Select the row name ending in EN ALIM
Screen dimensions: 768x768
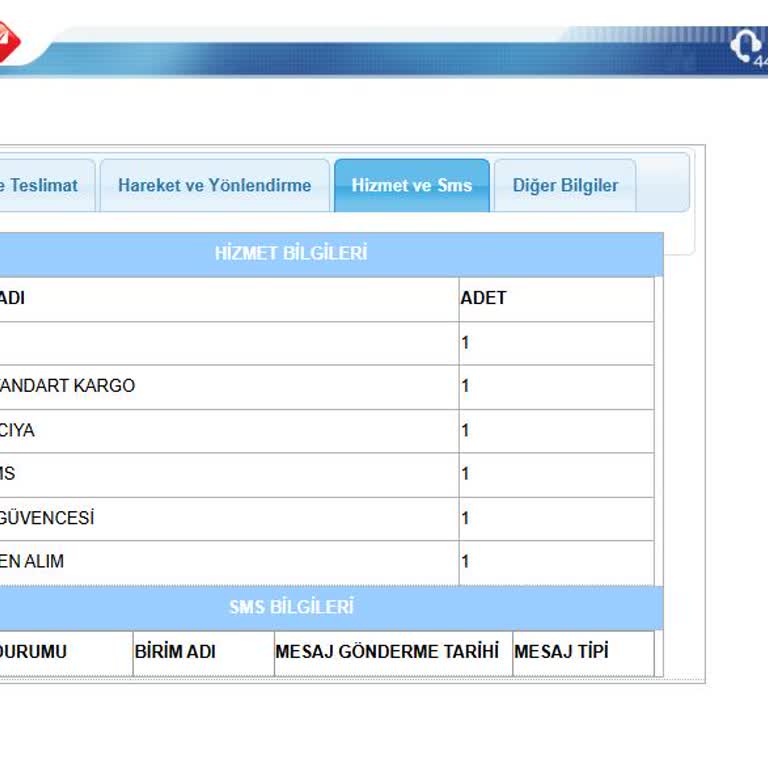(32, 561)
